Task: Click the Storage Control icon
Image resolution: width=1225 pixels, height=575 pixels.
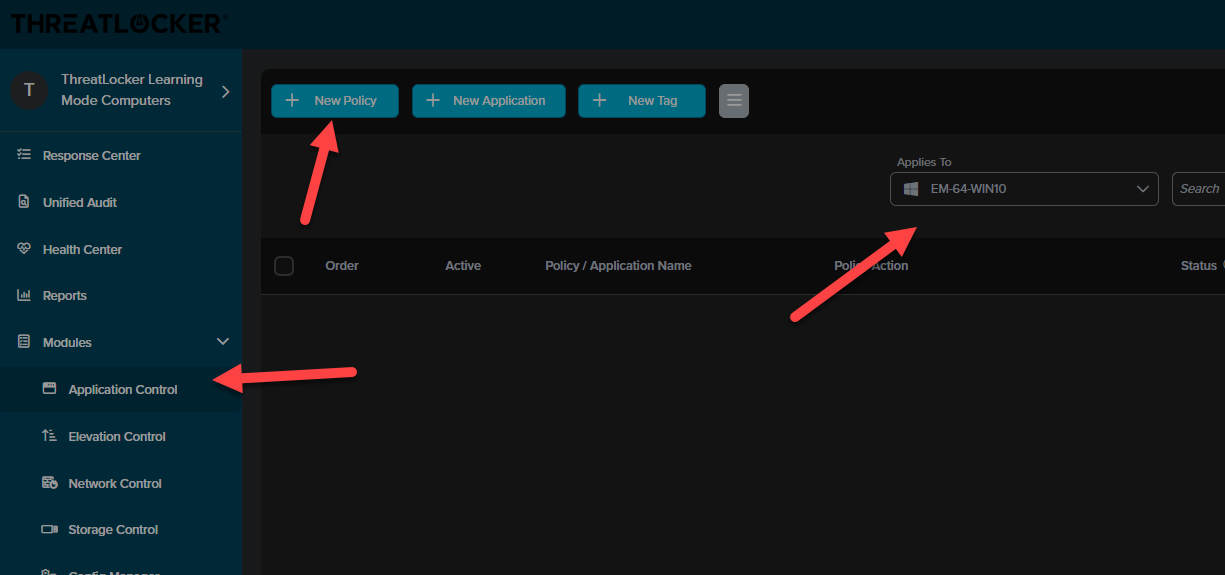Action: coord(49,529)
